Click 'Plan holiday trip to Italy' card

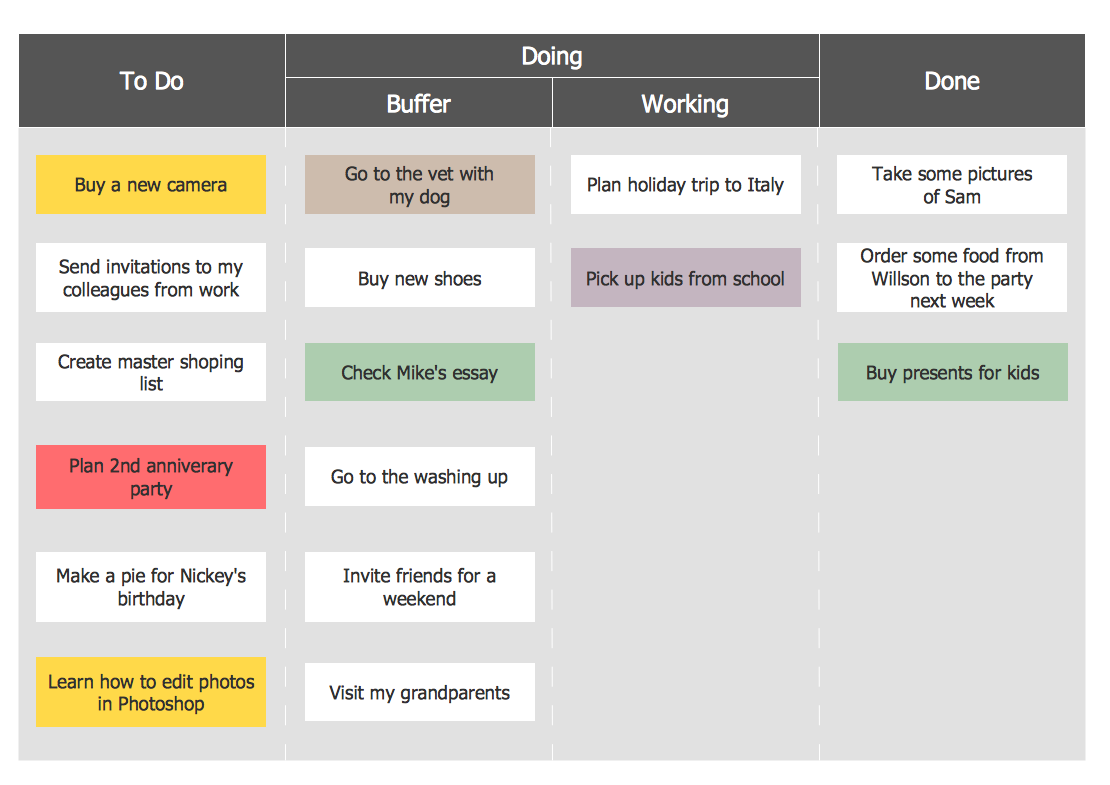pos(686,185)
